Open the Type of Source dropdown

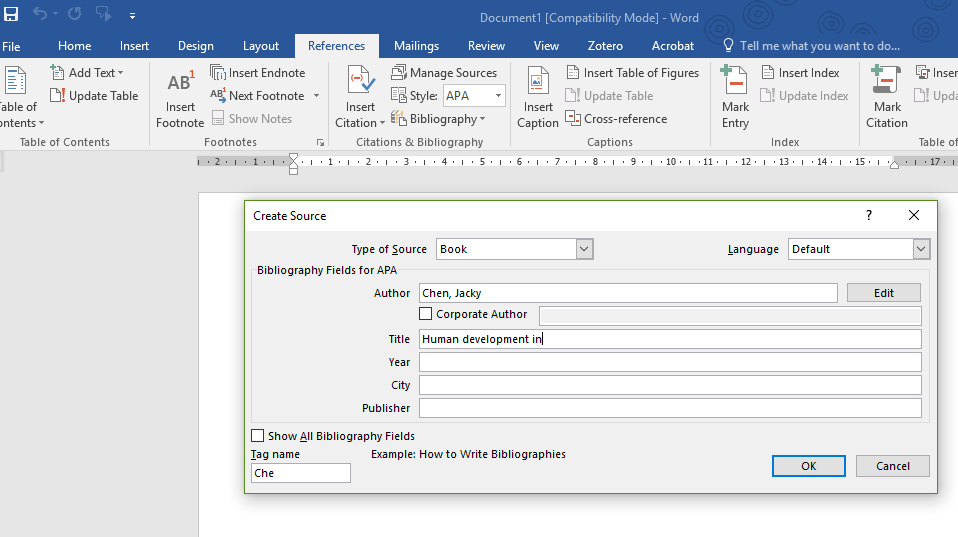coord(584,249)
